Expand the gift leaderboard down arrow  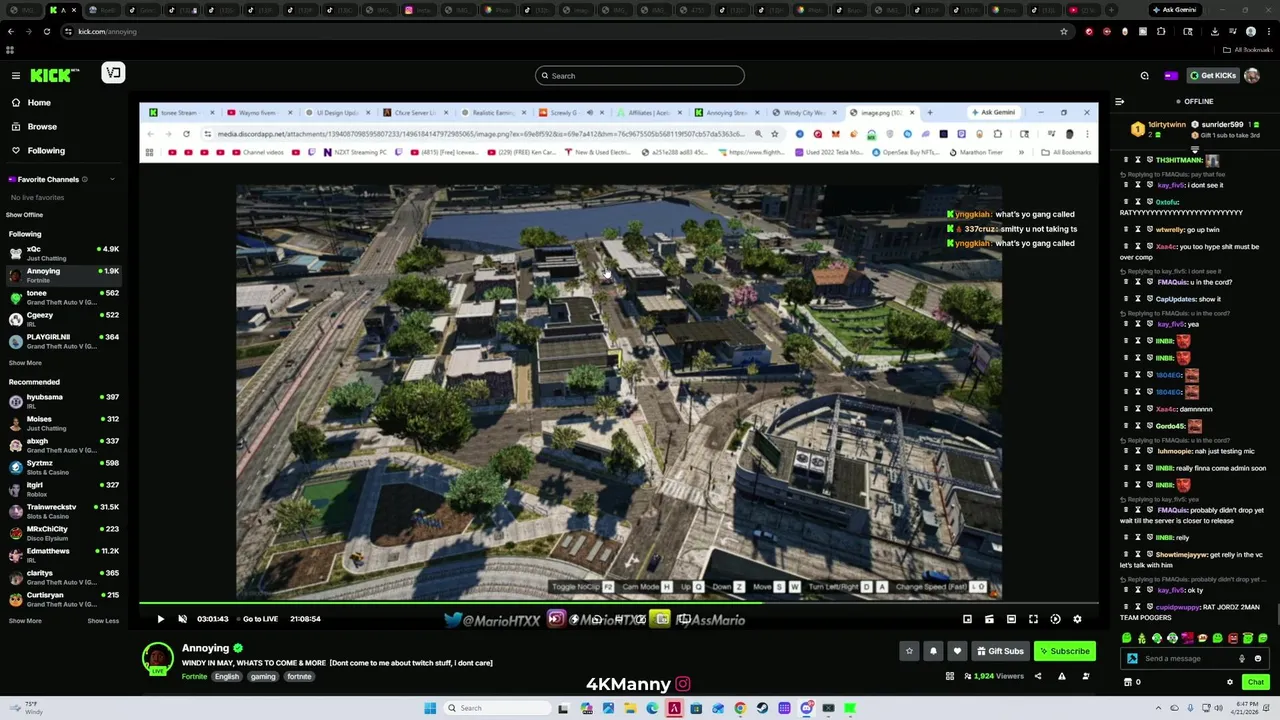[1194, 150]
